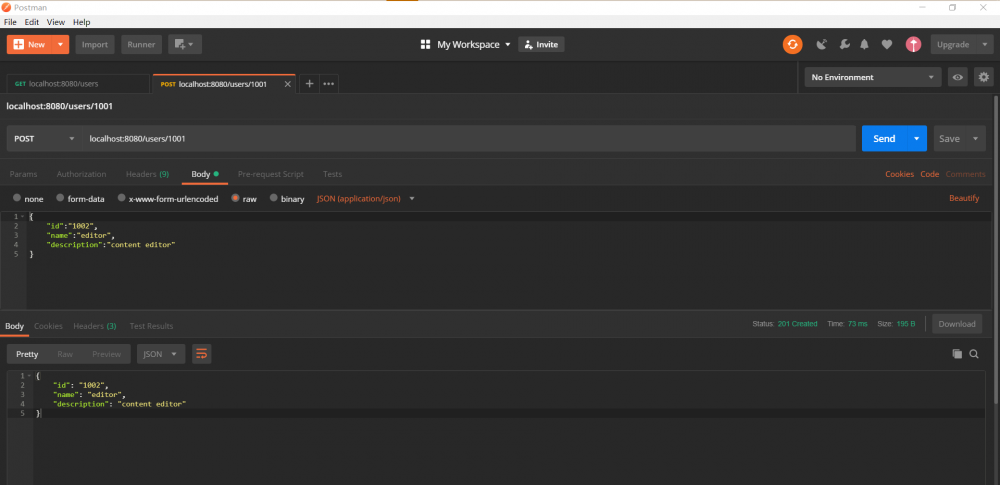
Task: Open the wrench settings icon
Action: [x=844, y=45]
